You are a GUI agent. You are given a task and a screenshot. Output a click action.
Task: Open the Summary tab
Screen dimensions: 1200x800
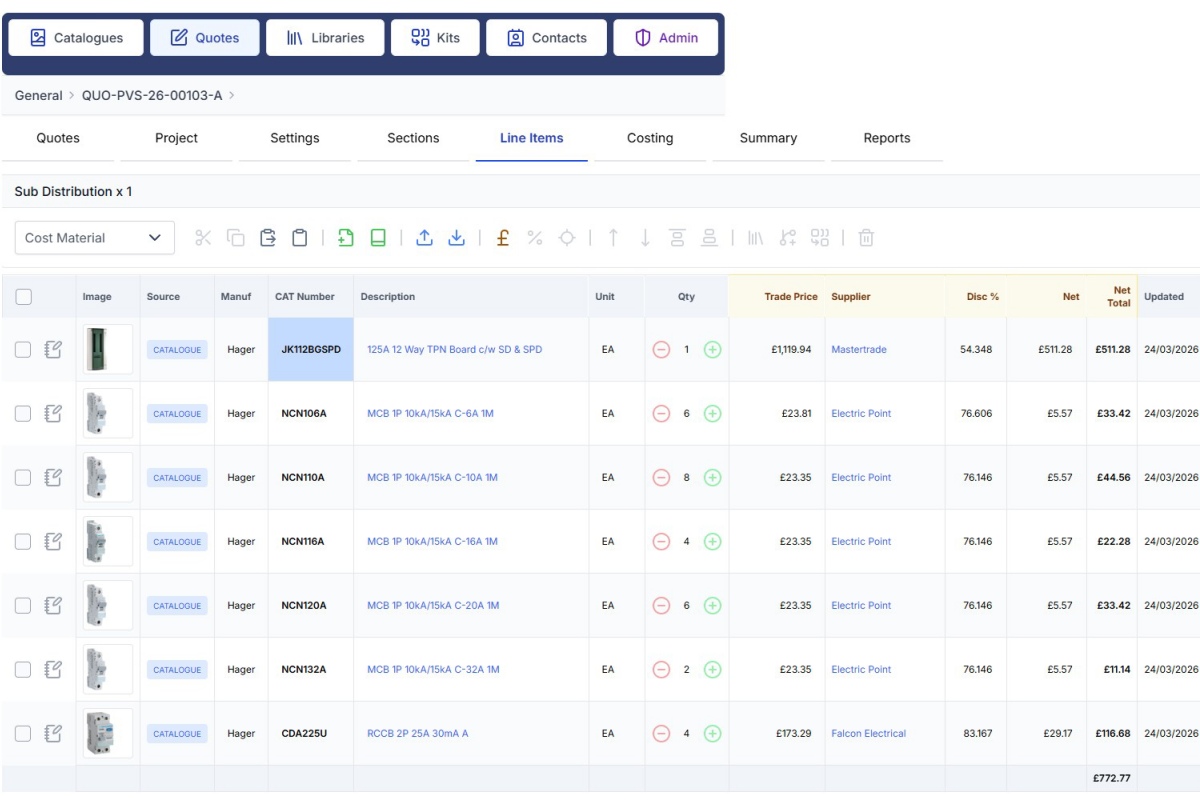click(x=768, y=138)
